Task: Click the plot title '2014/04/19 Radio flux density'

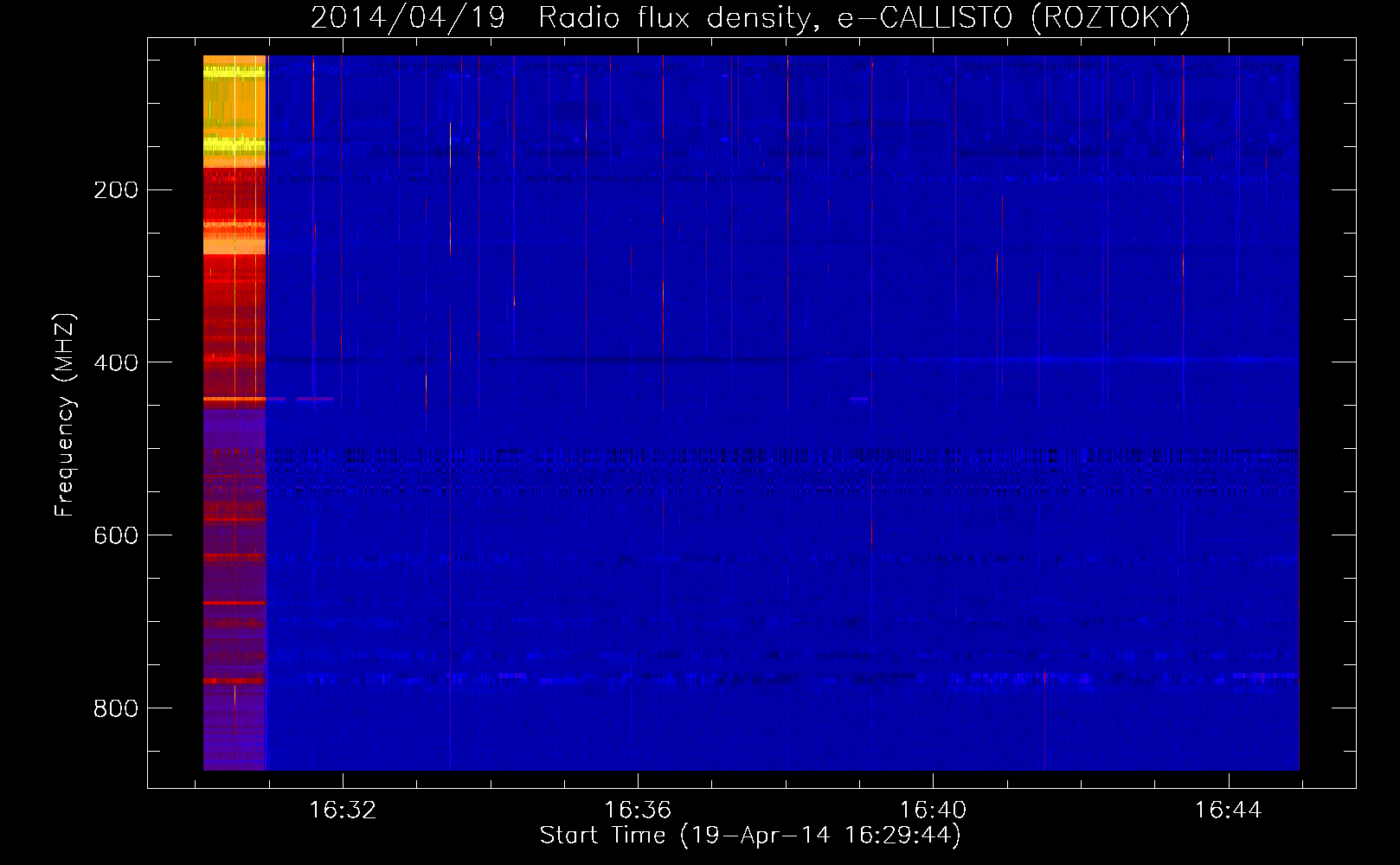Action: point(565,18)
